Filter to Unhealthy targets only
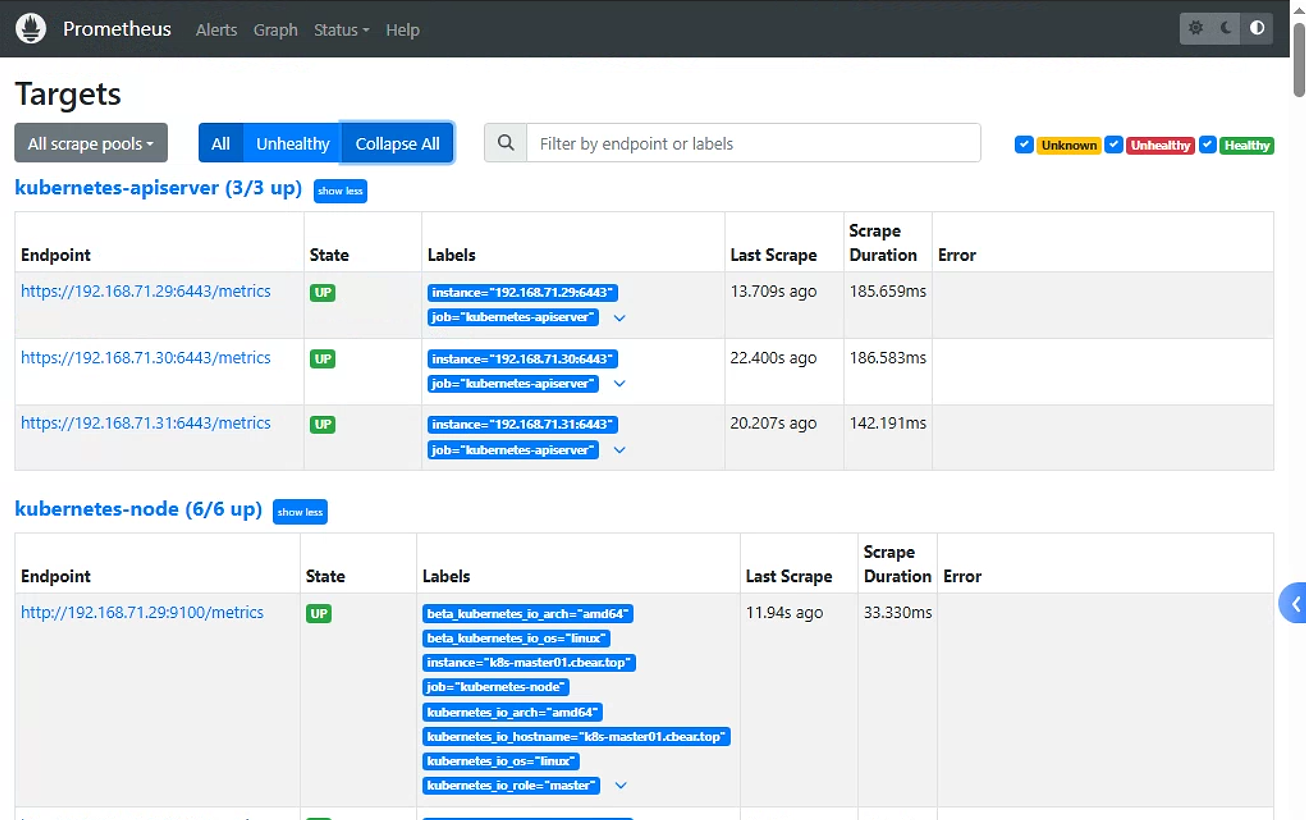The image size is (1306, 820). coord(292,143)
